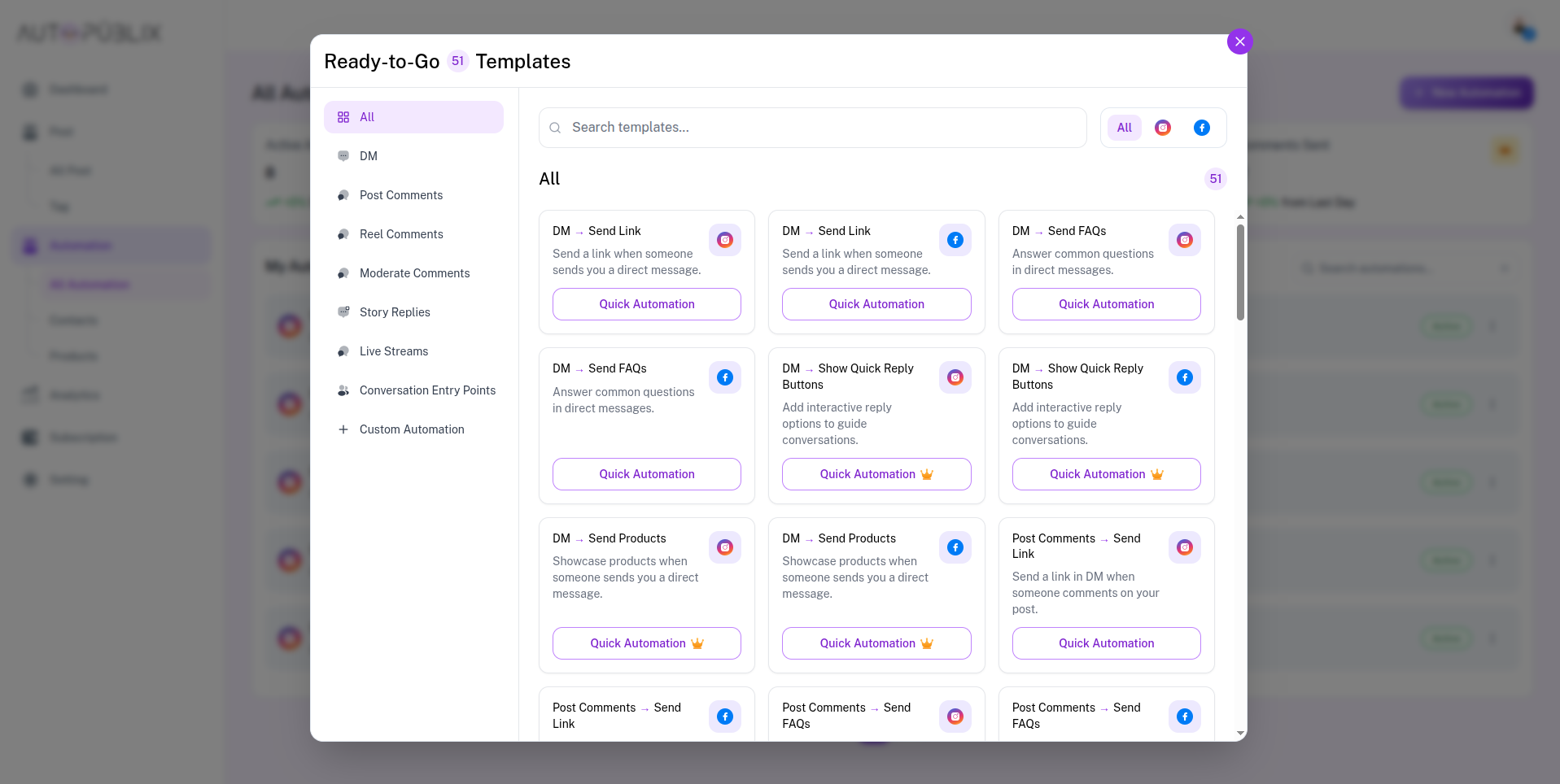Image resolution: width=1560 pixels, height=784 pixels.
Task: Click the crown icon on DM Send Products Quick Automation
Action: (x=697, y=643)
